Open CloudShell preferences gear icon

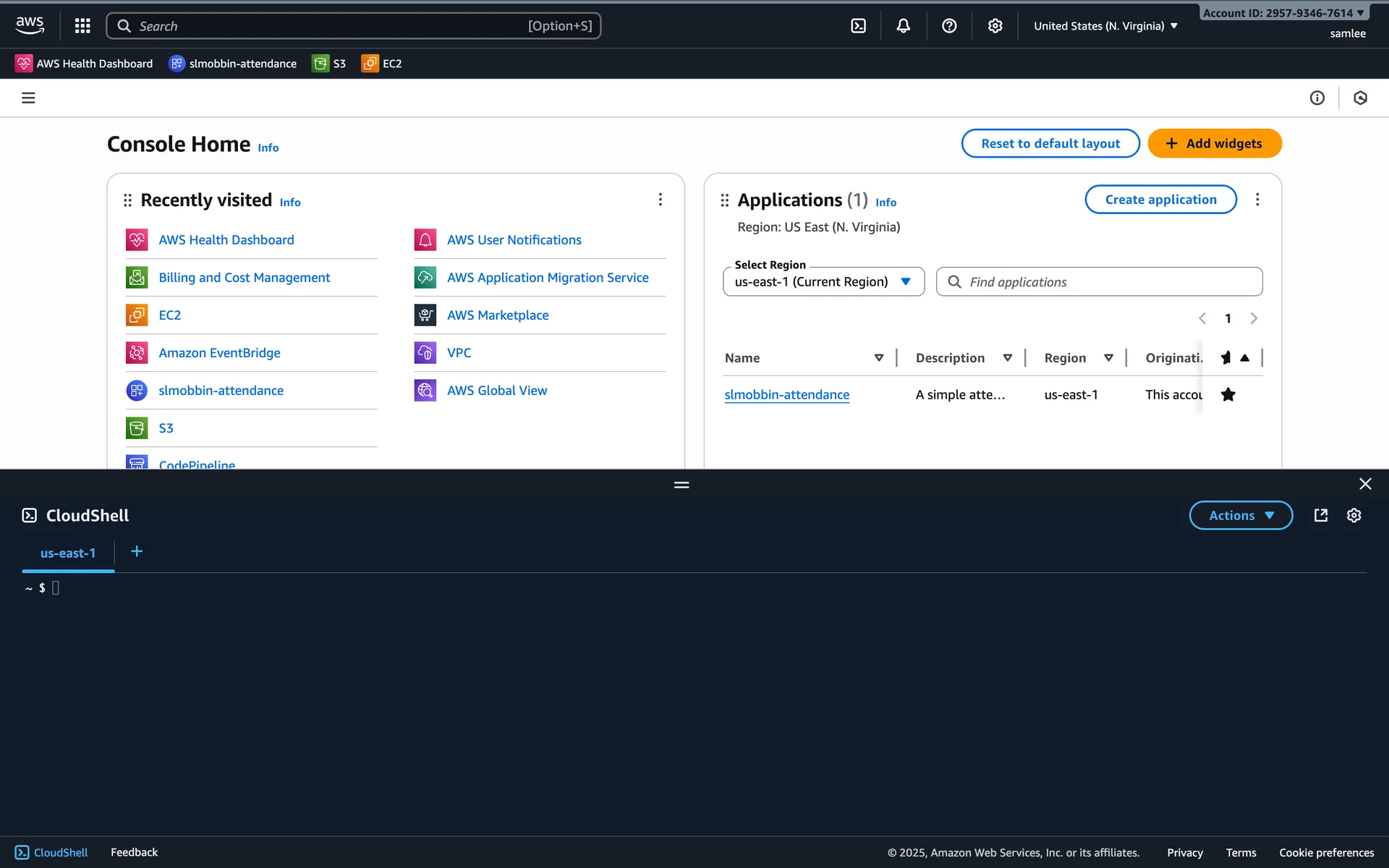click(x=1354, y=515)
